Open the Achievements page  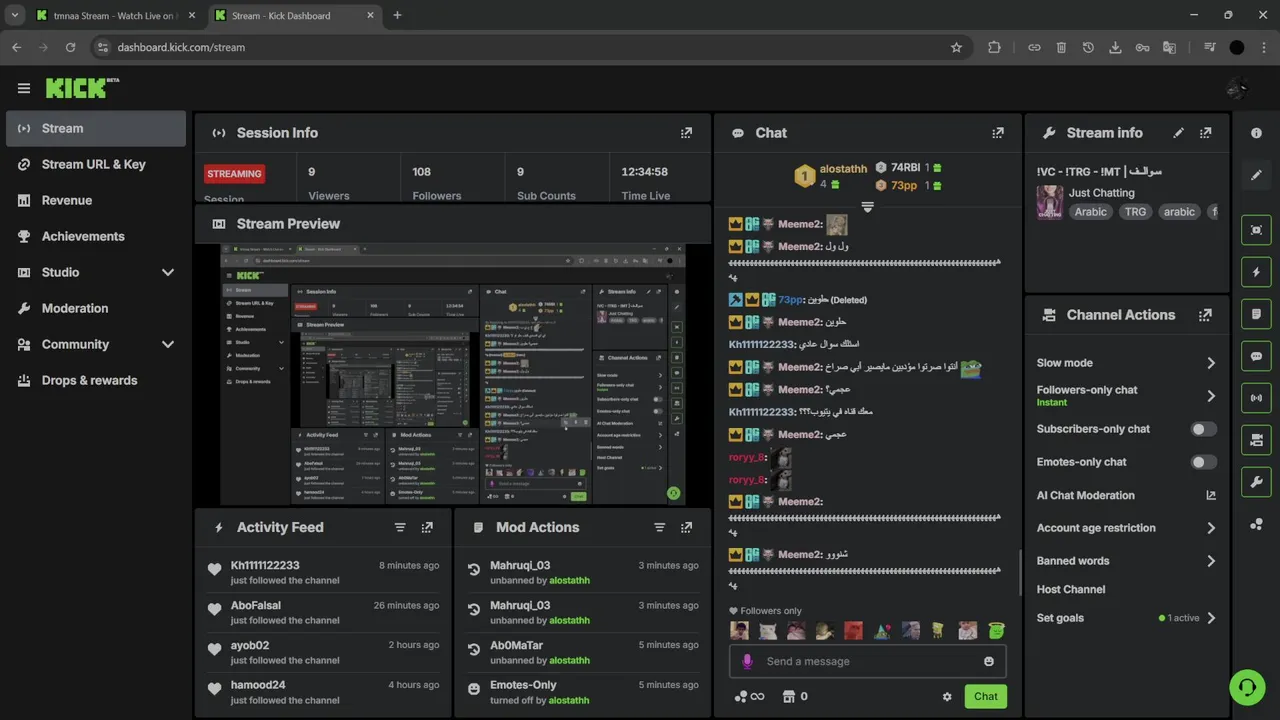(96, 236)
